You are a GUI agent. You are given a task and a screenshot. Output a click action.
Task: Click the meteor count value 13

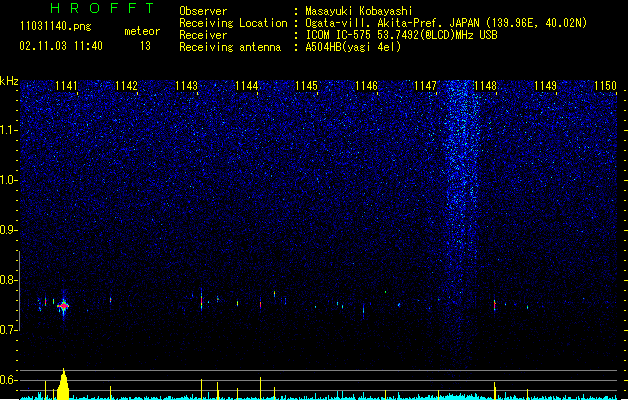coord(145,46)
